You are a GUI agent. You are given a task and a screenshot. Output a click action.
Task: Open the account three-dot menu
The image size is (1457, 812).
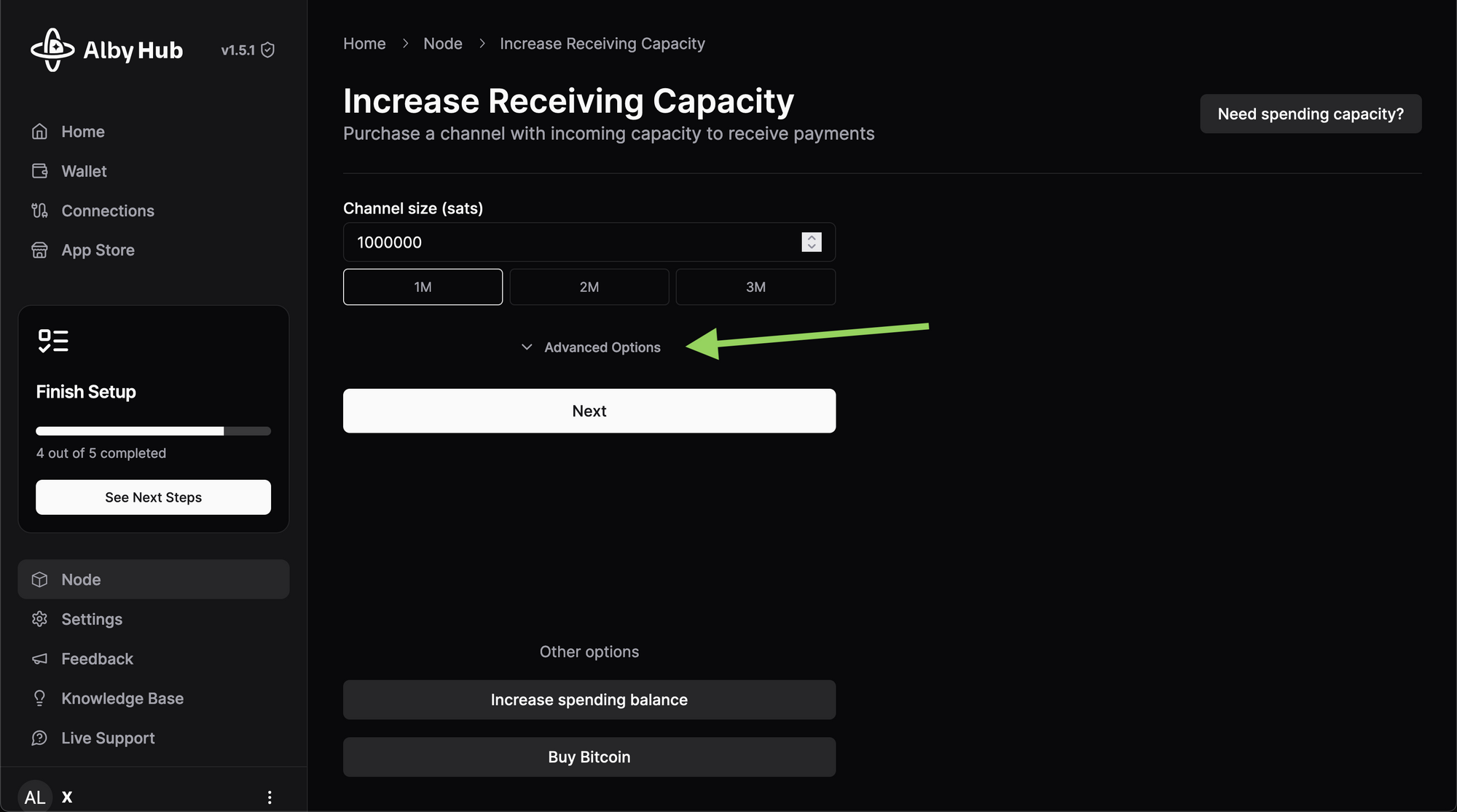tap(270, 797)
